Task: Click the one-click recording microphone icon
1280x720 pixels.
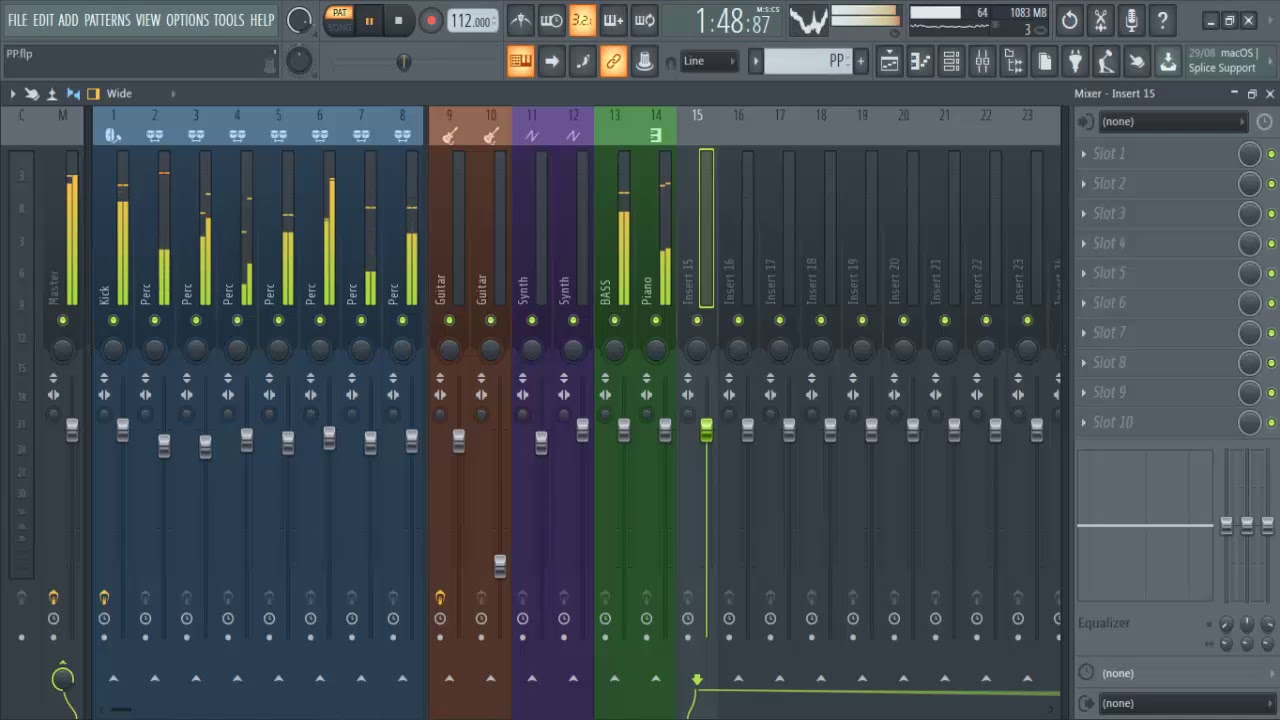Action: pos(1132,20)
